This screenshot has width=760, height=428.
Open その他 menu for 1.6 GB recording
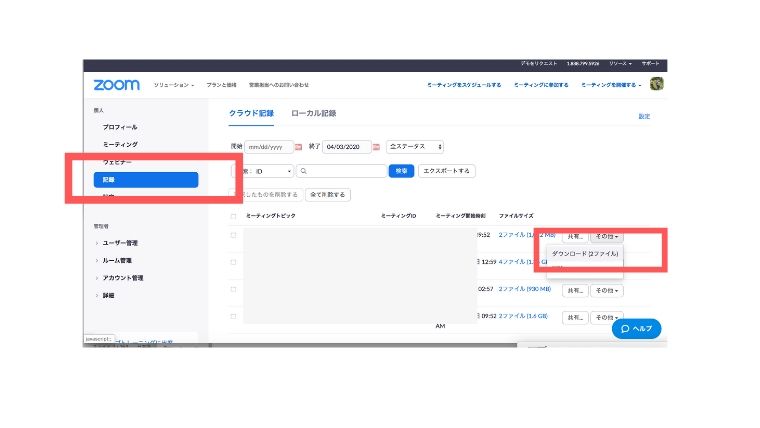[607, 317]
